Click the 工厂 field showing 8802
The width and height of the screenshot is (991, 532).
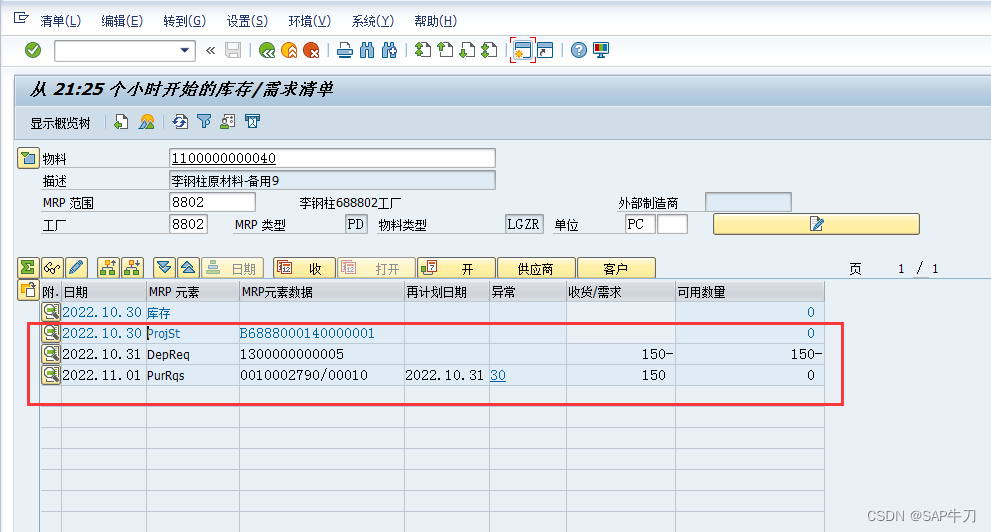[188, 224]
